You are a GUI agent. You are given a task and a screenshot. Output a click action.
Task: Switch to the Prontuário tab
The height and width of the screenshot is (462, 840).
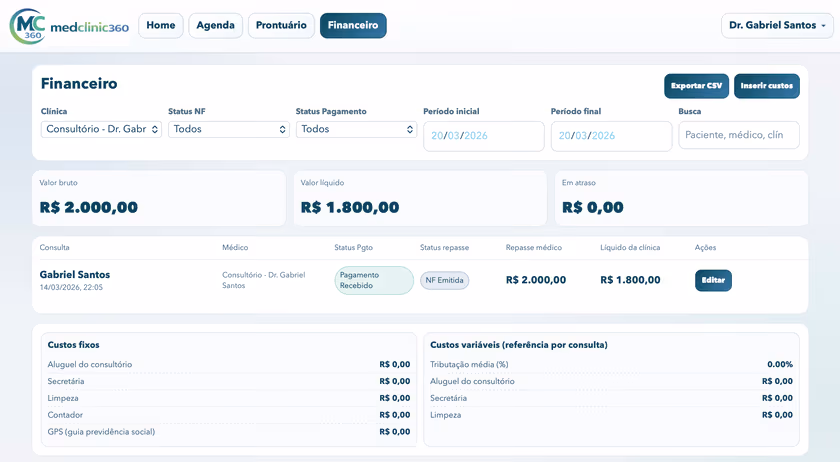pos(281,25)
